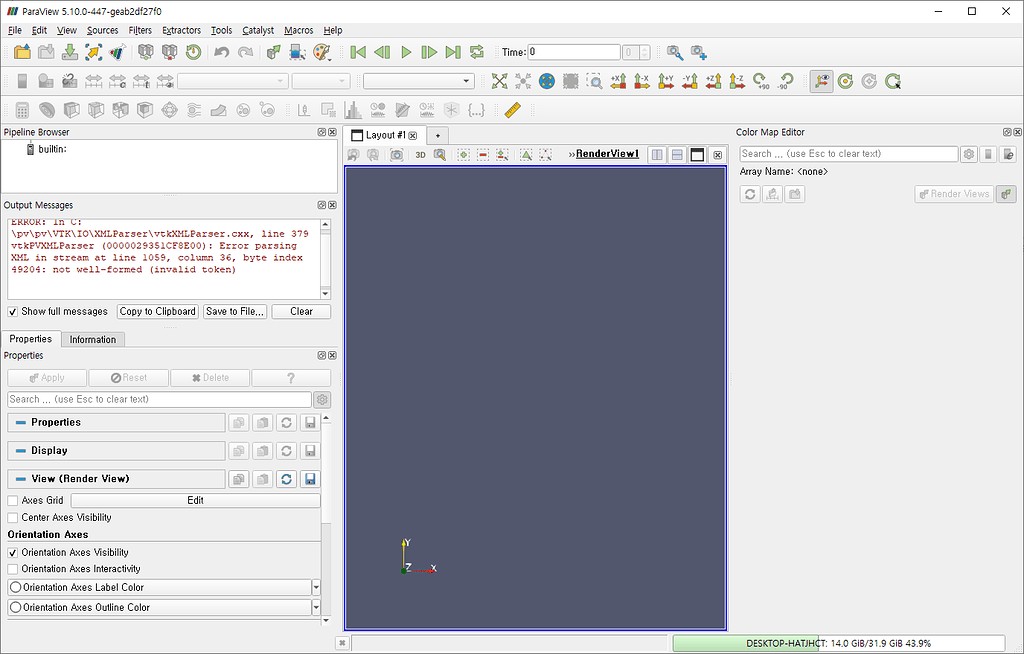
Task: Step to next frame
Action: pyautogui.click(x=429, y=52)
